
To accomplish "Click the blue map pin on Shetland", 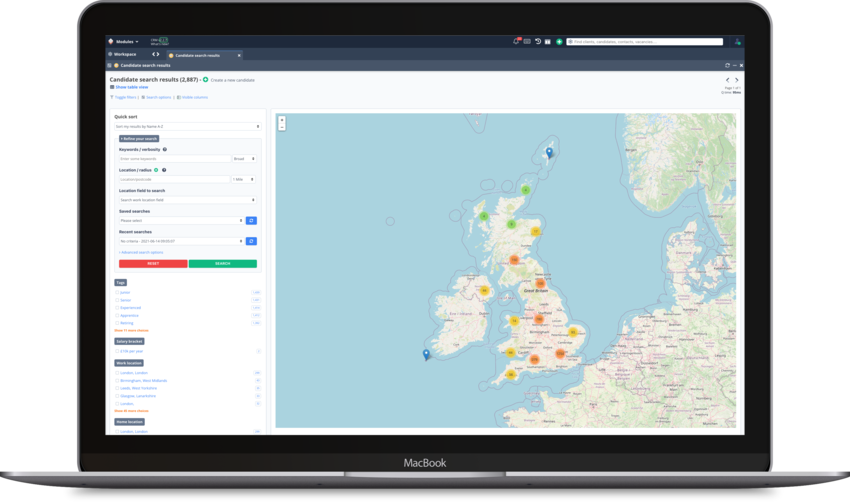I will pyautogui.click(x=549, y=153).
